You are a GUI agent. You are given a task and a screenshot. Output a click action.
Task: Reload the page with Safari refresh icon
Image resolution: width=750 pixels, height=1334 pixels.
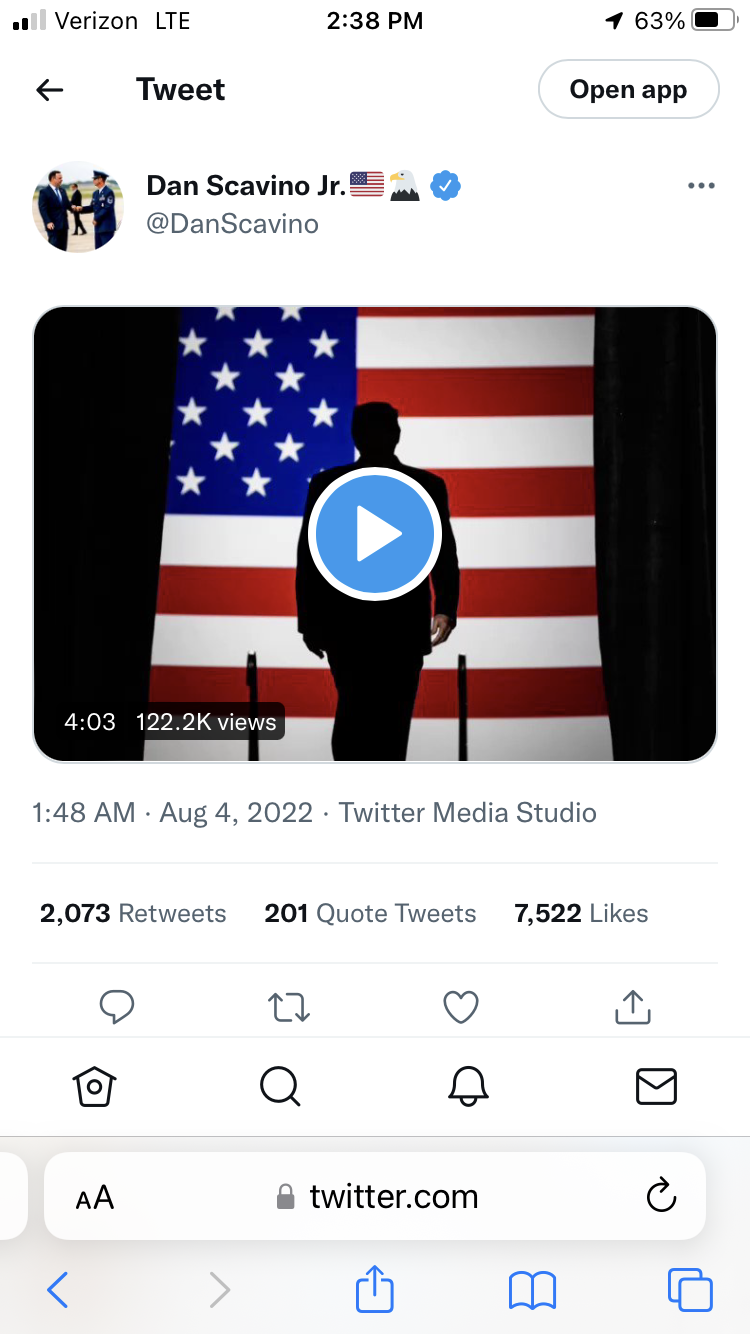(661, 1196)
